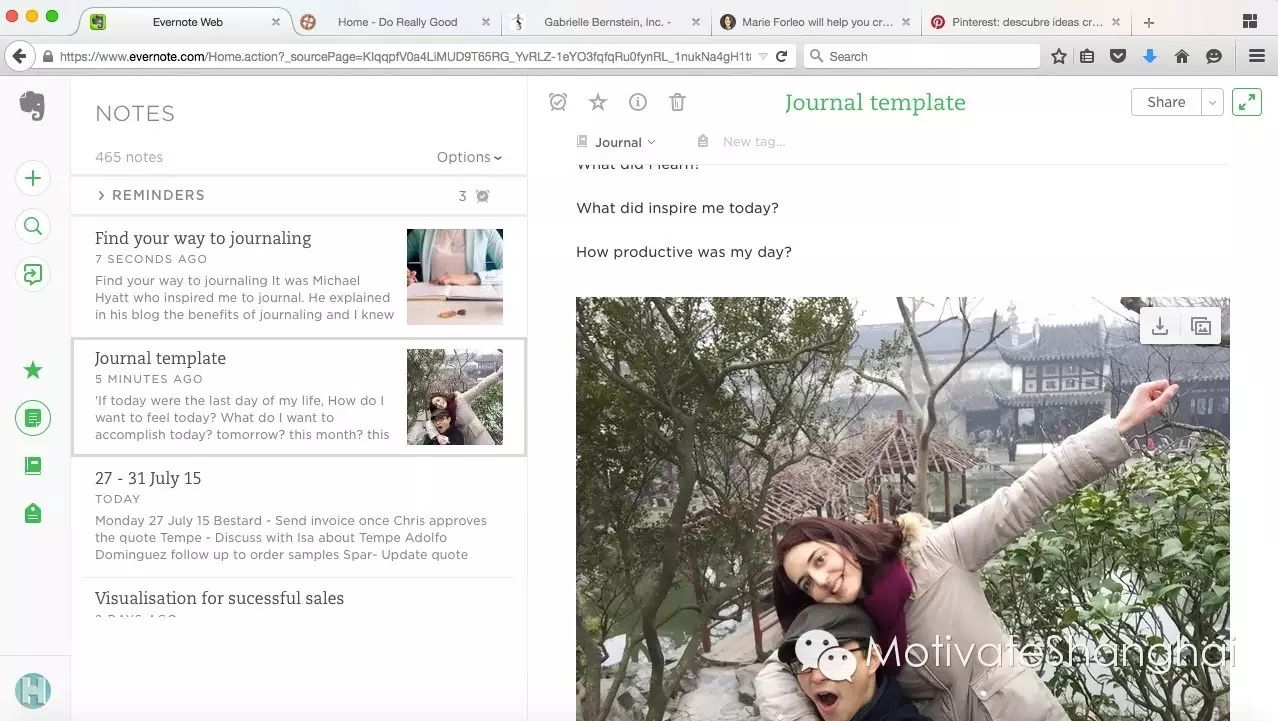Click the 465 notes count label
The image size is (1278, 721).
[x=129, y=157]
